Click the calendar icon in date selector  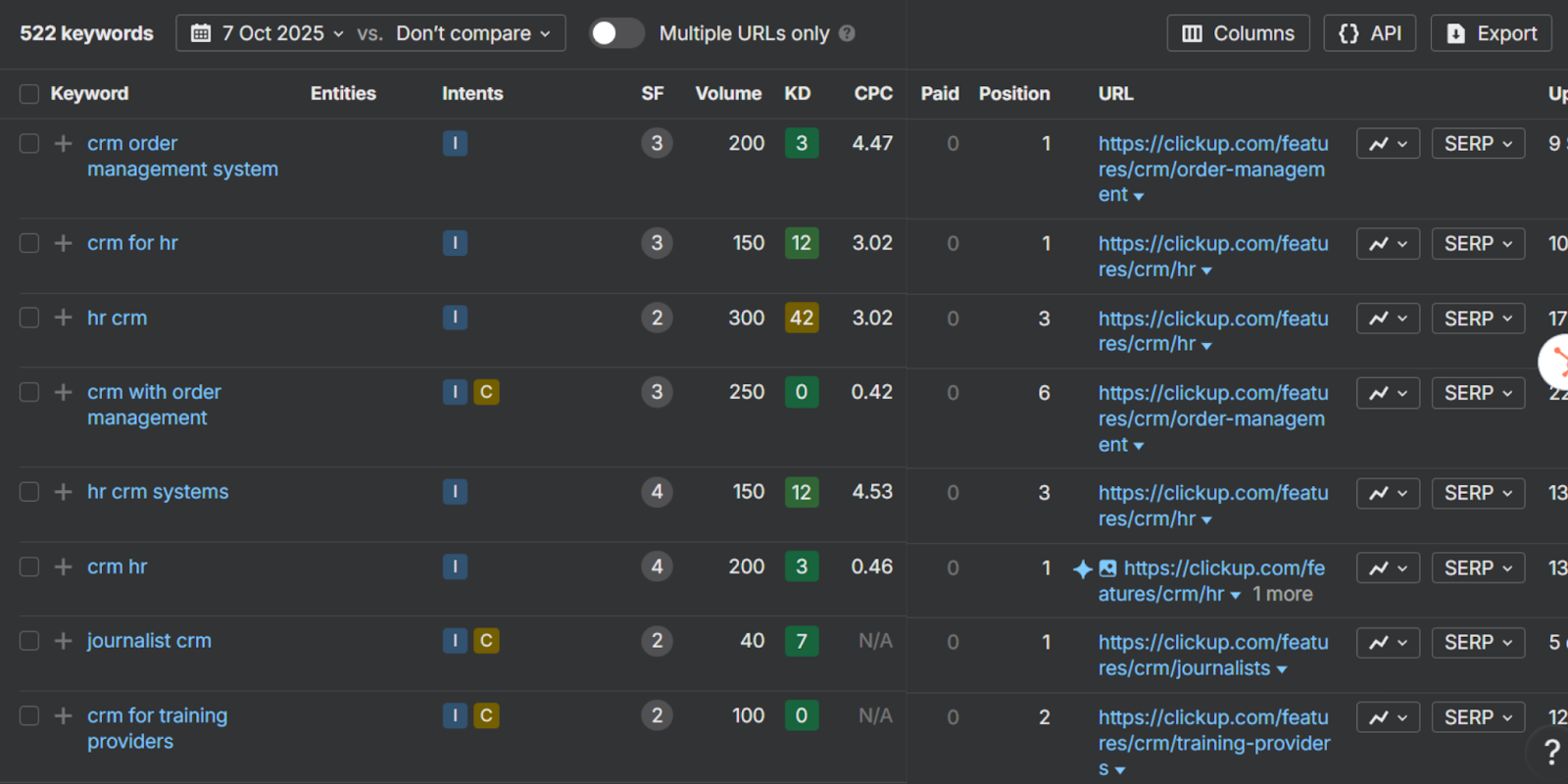coord(201,33)
